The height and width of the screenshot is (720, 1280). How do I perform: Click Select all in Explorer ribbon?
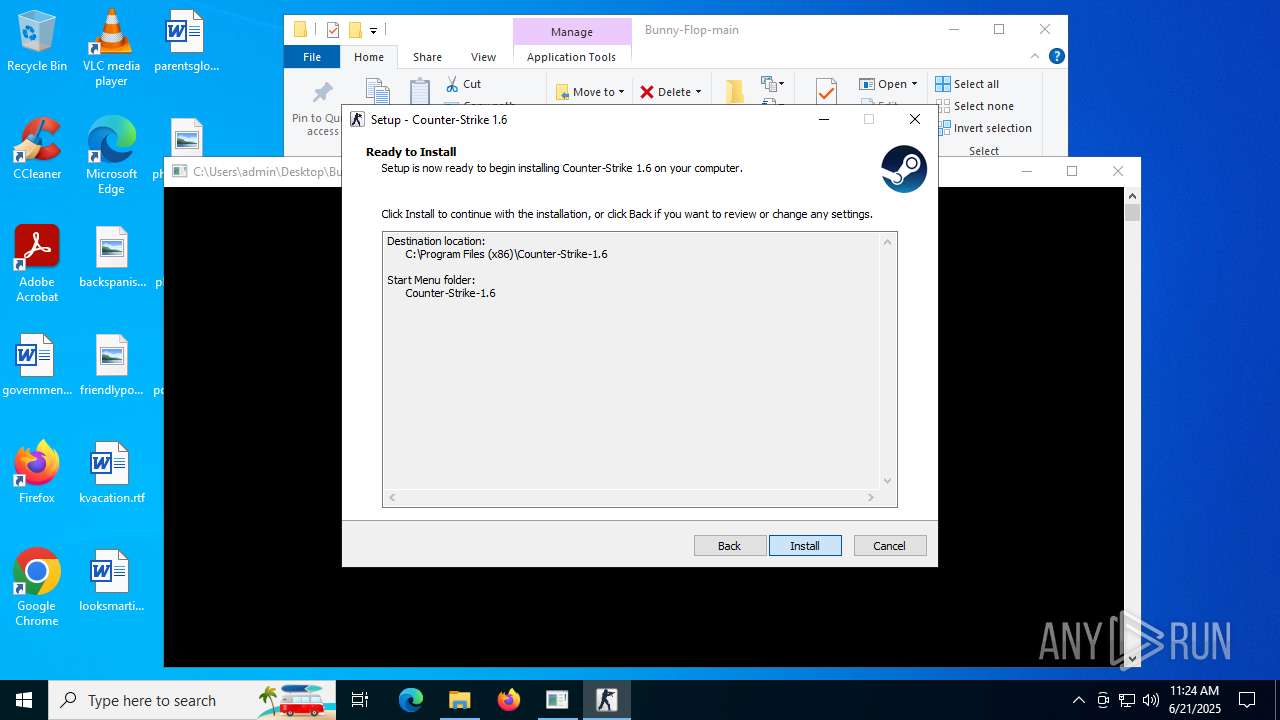pyautogui.click(x=967, y=84)
